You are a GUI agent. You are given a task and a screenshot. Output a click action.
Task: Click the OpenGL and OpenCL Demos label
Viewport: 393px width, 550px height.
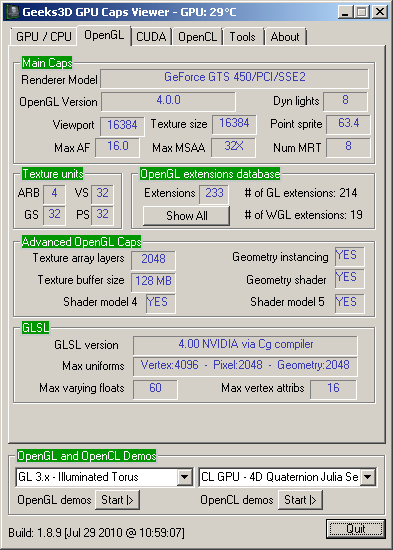[x=87, y=456]
